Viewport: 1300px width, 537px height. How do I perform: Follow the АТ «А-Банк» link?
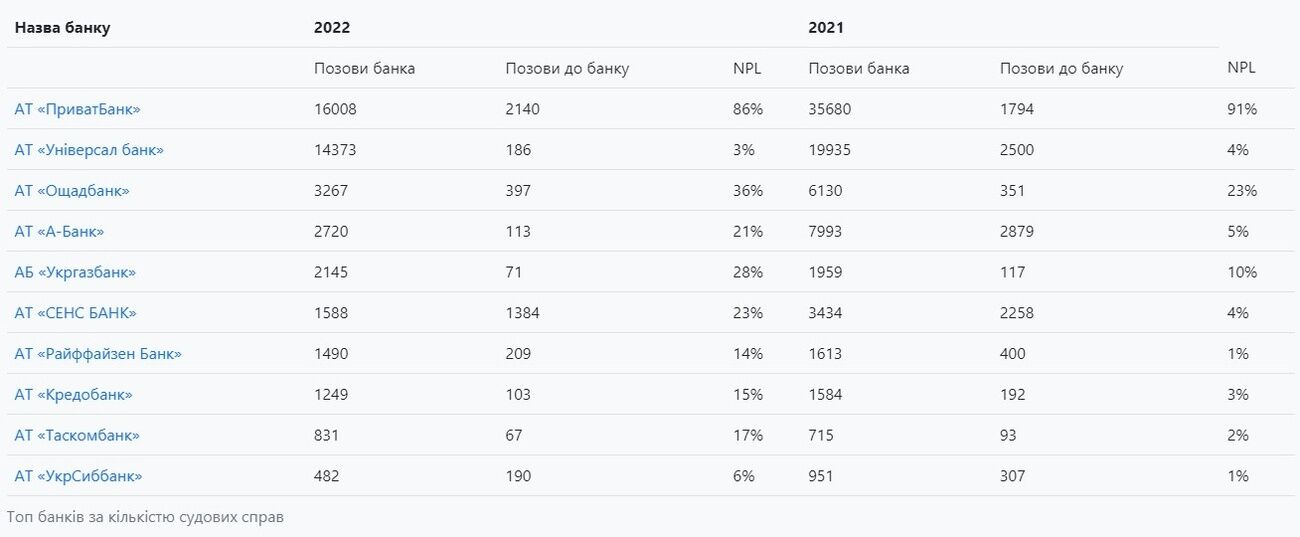tap(59, 232)
